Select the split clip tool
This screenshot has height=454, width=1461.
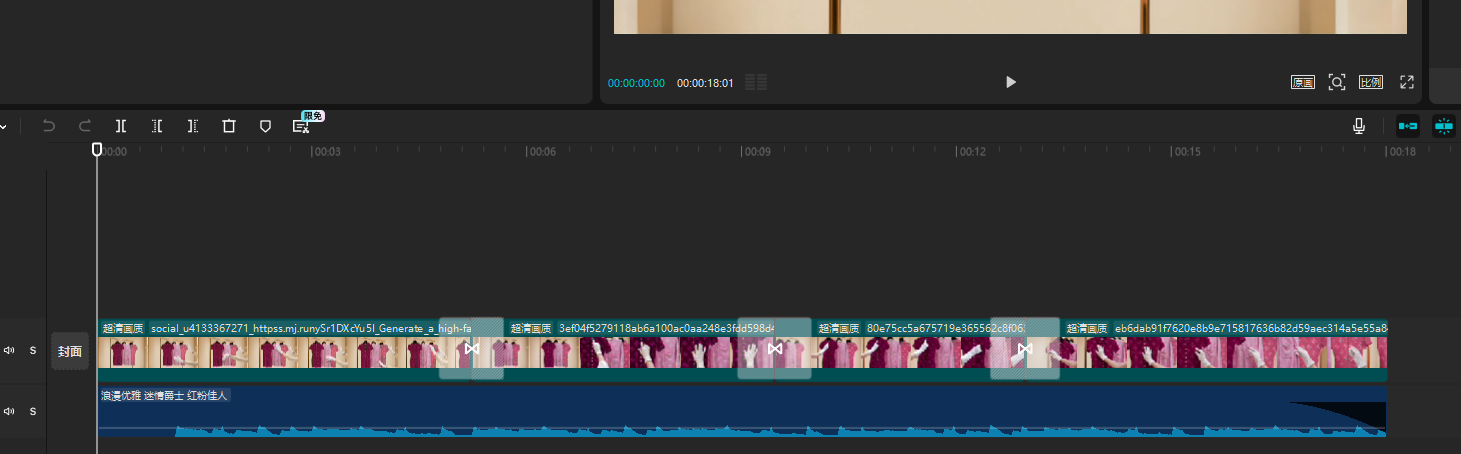[x=121, y=126]
